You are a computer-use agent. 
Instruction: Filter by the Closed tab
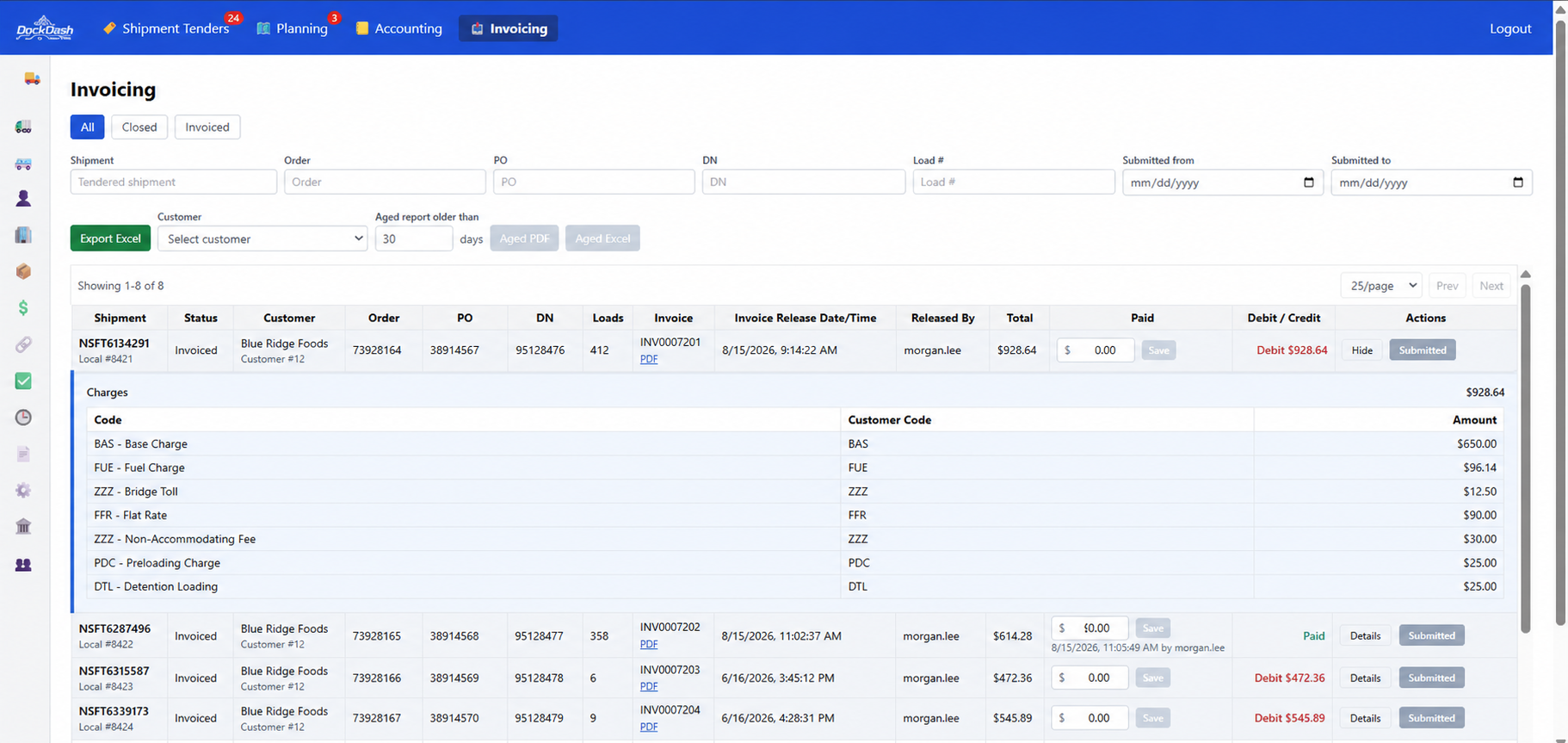coord(139,127)
